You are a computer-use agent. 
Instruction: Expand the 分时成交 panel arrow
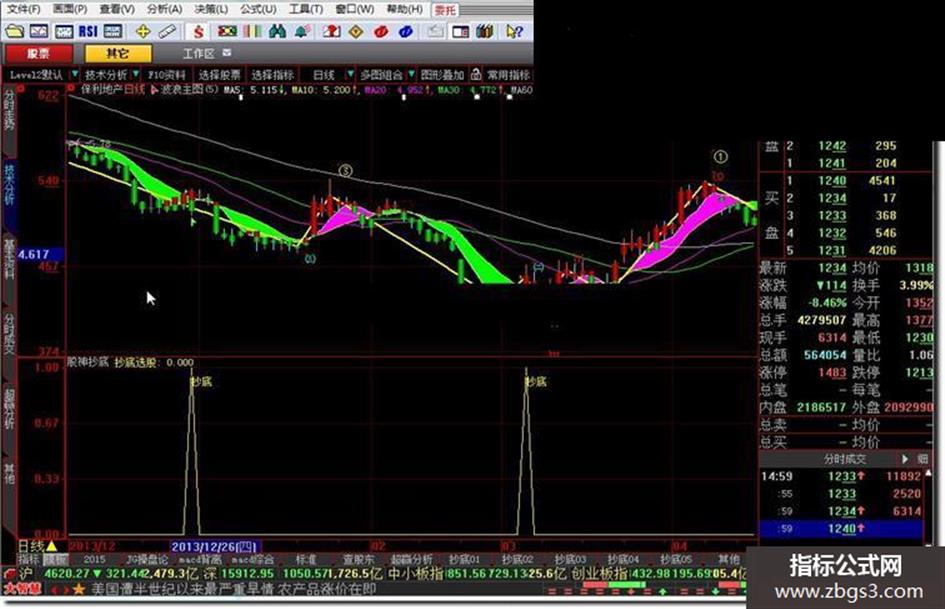click(x=905, y=459)
